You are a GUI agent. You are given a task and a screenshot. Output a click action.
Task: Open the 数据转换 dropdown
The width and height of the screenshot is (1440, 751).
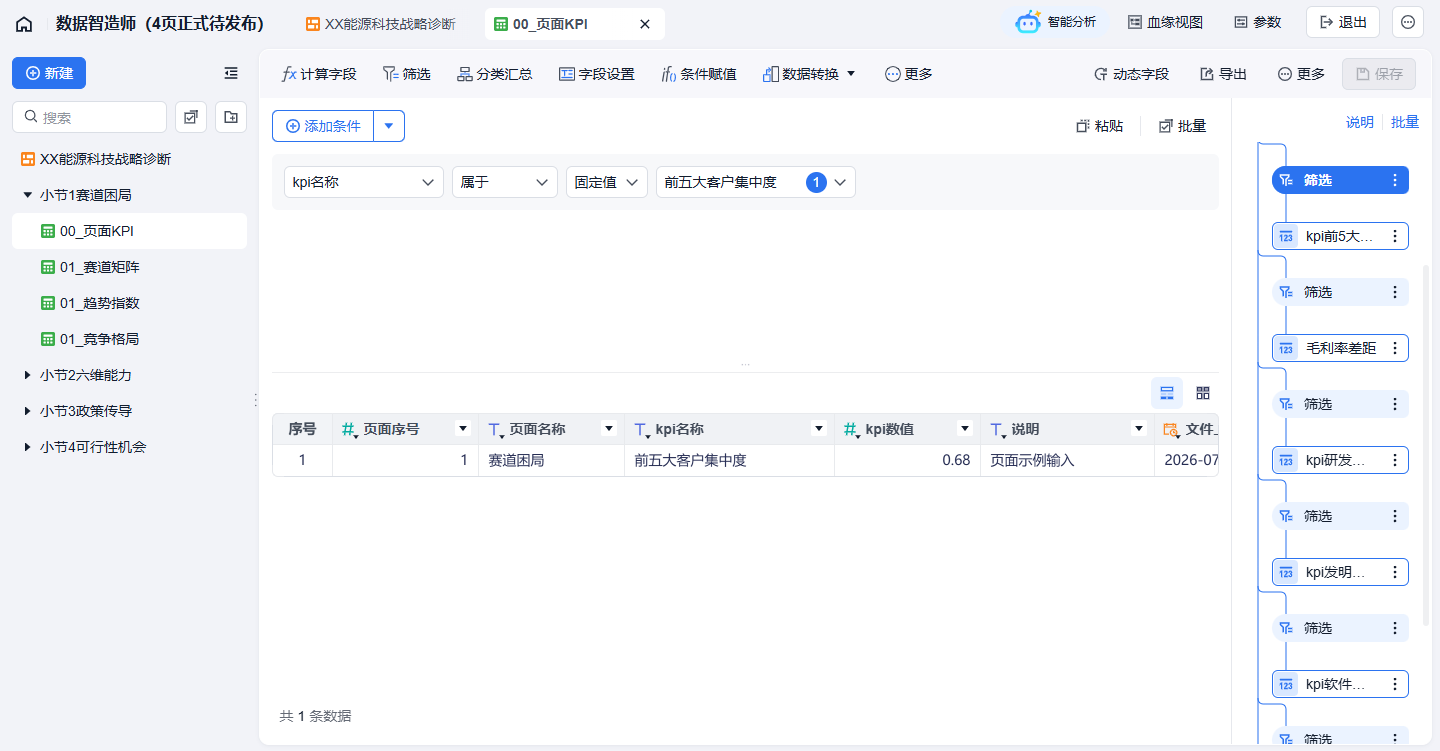coord(809,74)
